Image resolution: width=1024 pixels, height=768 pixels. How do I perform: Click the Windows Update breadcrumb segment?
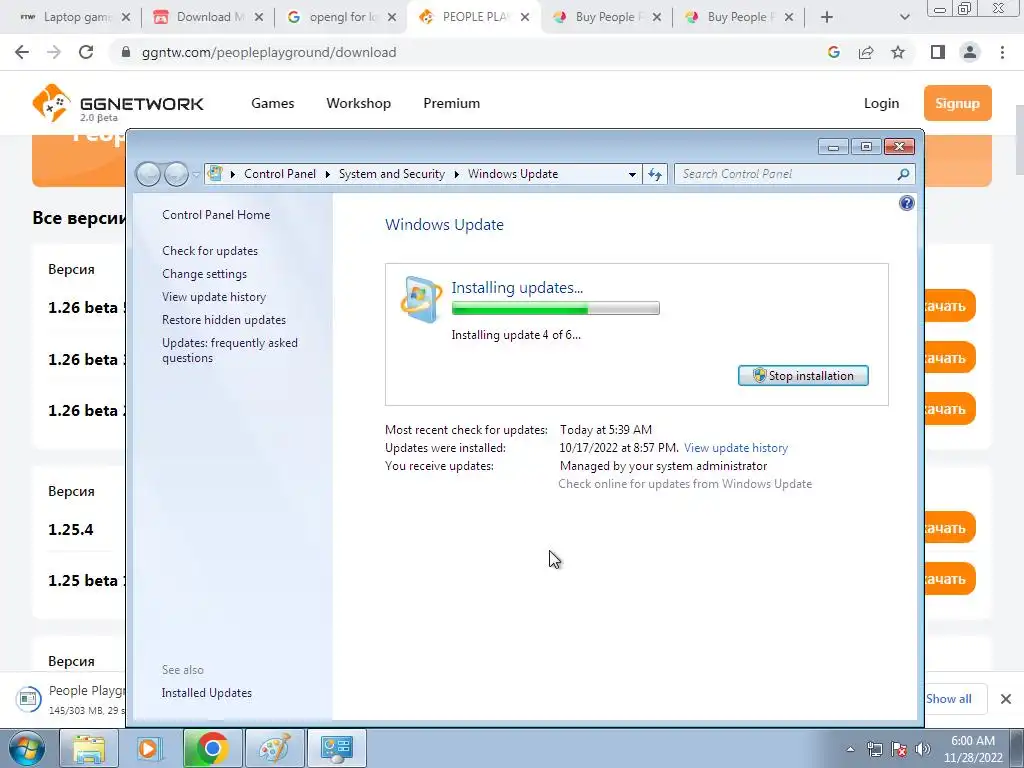pyautogui.click(x=513, y=174)
